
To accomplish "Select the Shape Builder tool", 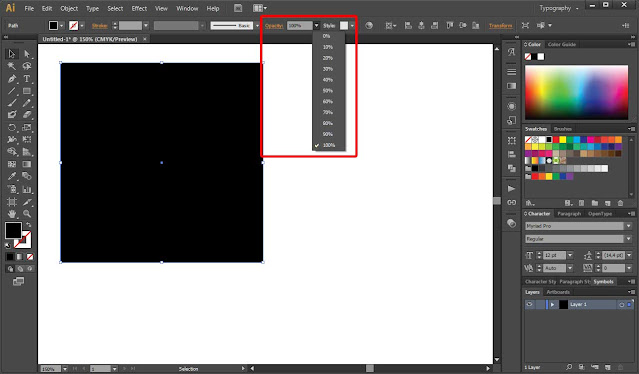I will pyautogui.click(x=11, y=152).
